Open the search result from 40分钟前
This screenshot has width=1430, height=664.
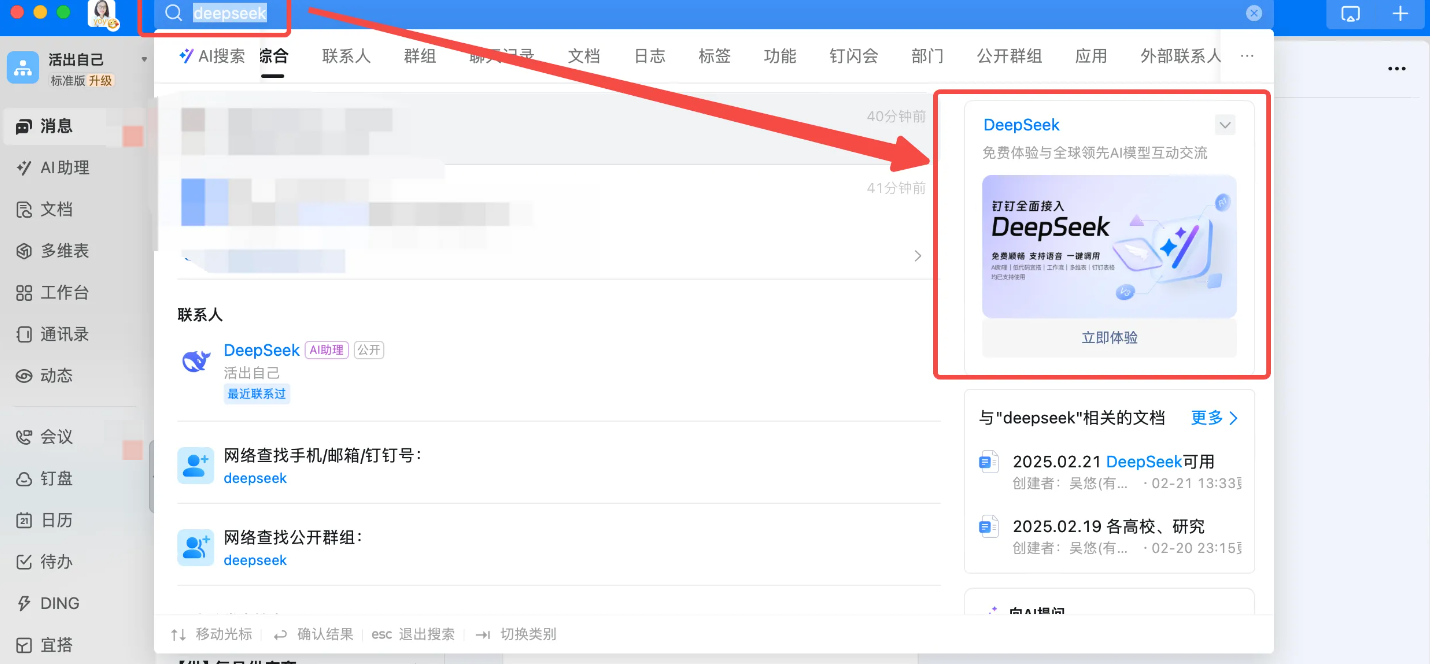[x=548, y=128]
